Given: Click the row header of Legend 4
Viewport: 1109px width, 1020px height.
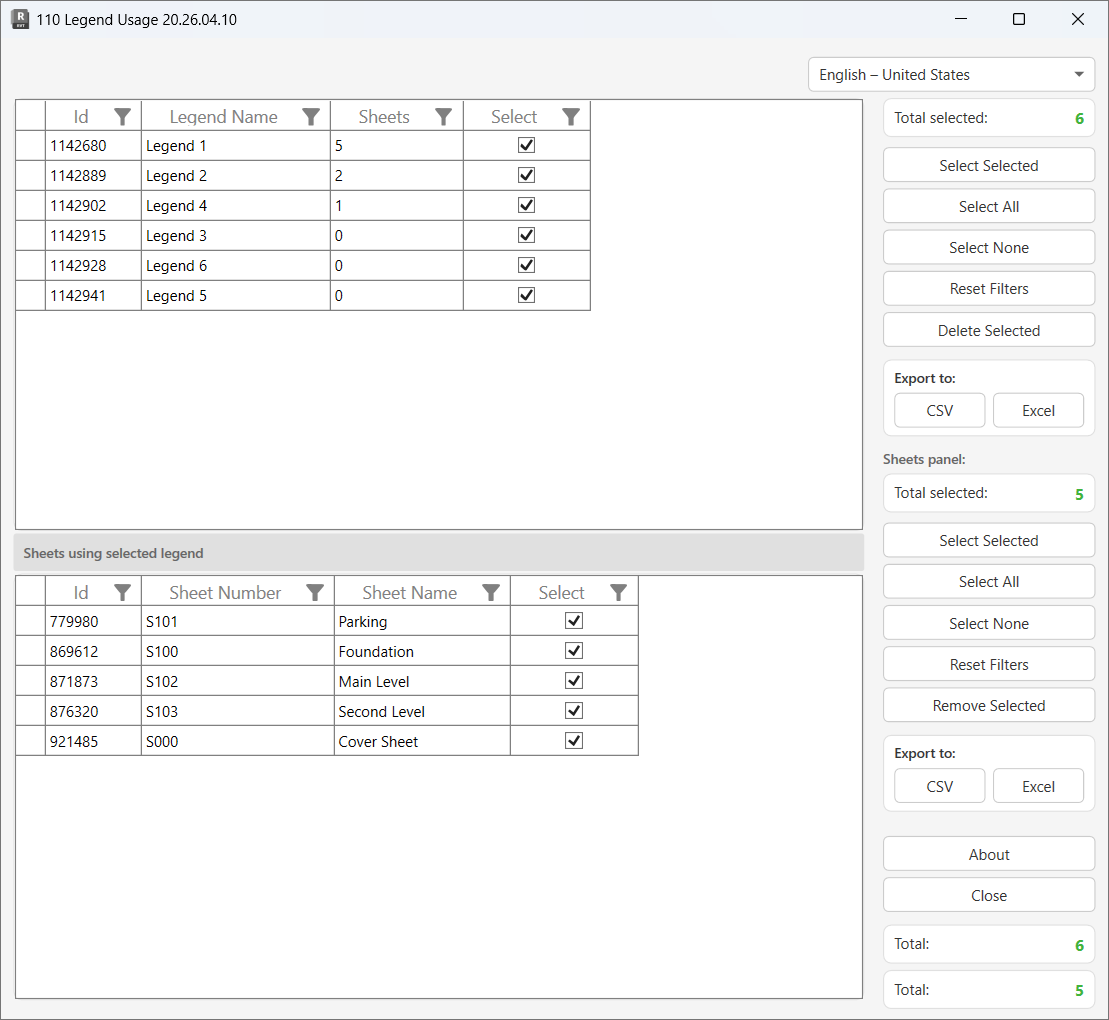Looking at the screenshot, I should (30, 206).
